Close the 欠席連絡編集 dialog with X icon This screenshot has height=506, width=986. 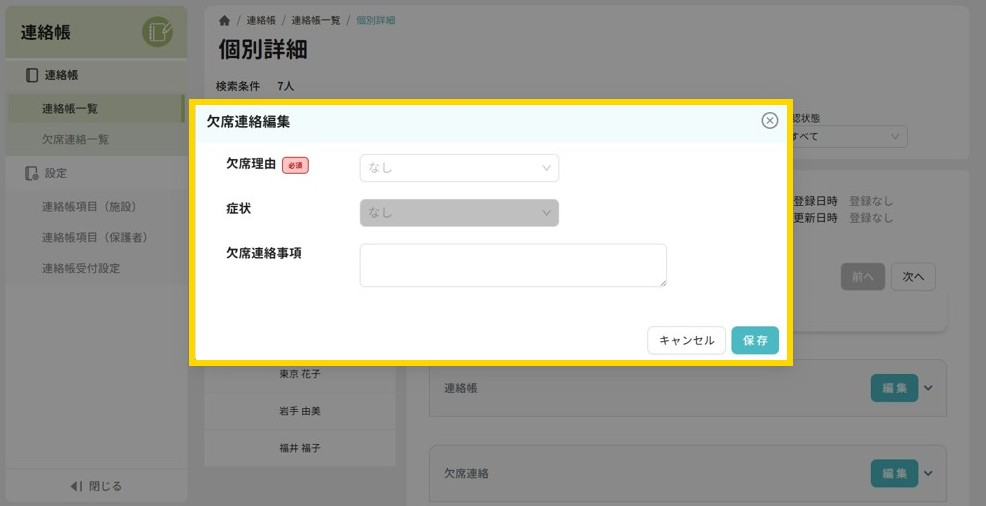(x=769, y=121)
